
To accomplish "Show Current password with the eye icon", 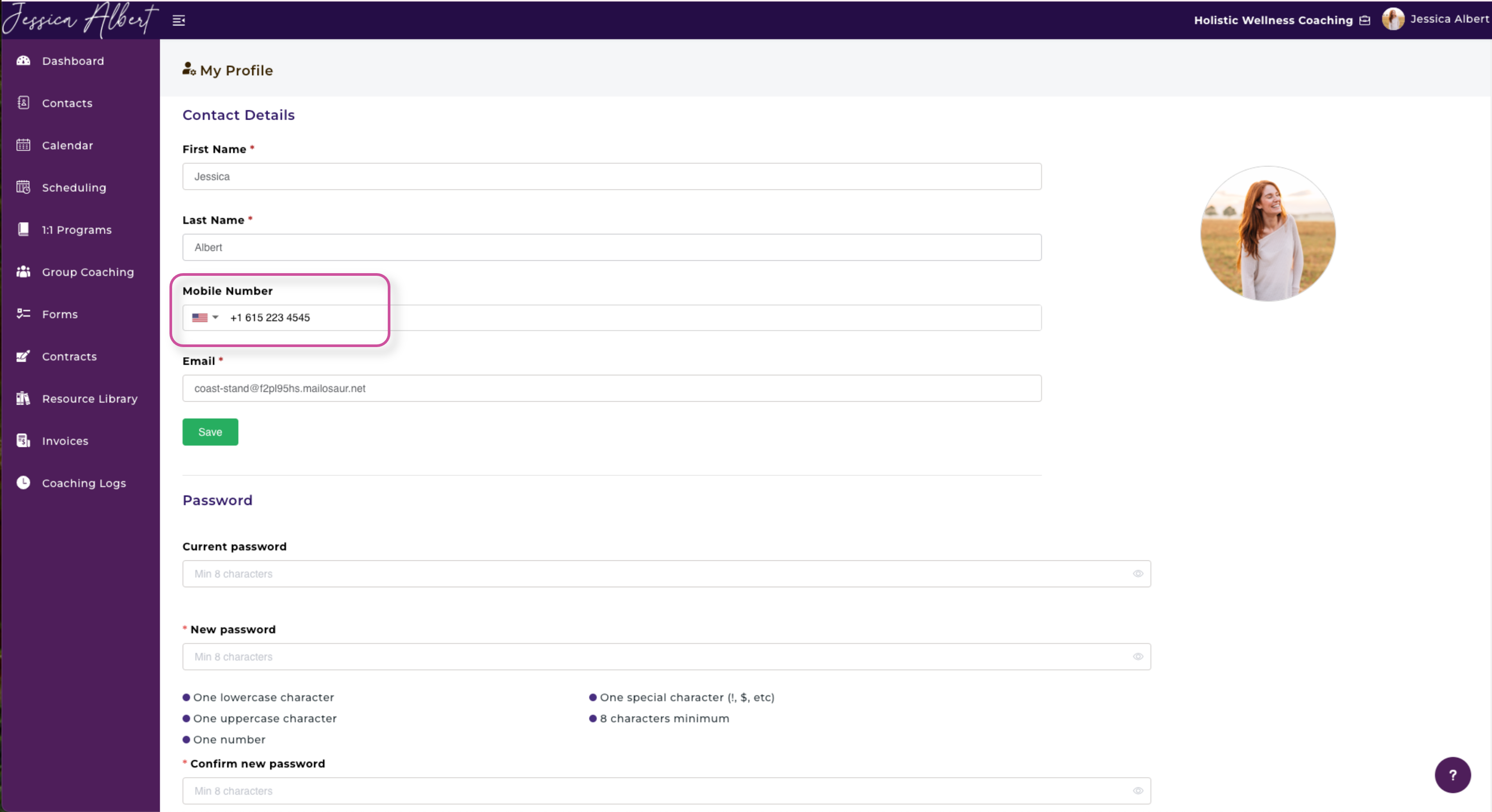I will click(1138, 574).
